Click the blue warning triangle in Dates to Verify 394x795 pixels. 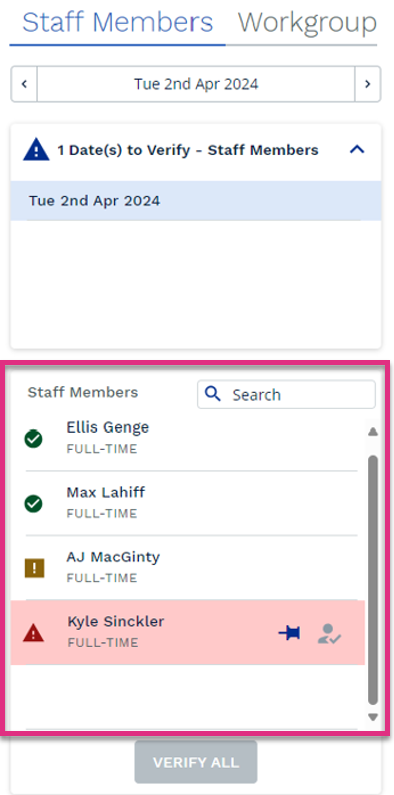(x=36, y=150)
